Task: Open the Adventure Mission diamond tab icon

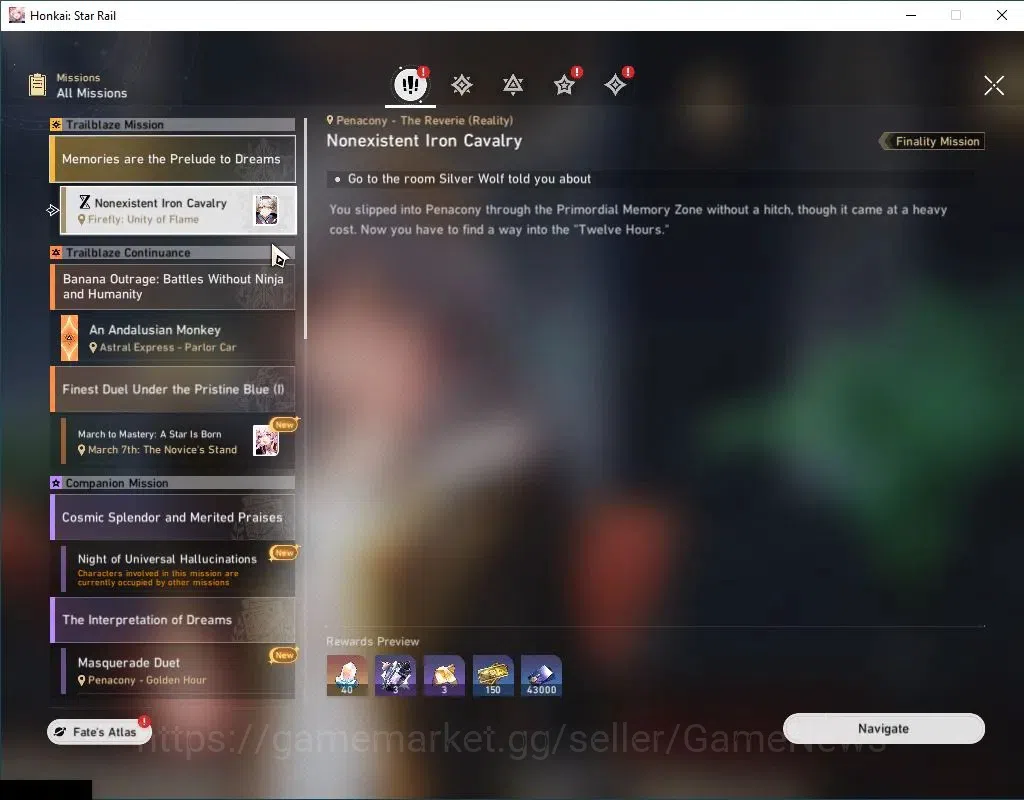Action: [x=615, y=85]
